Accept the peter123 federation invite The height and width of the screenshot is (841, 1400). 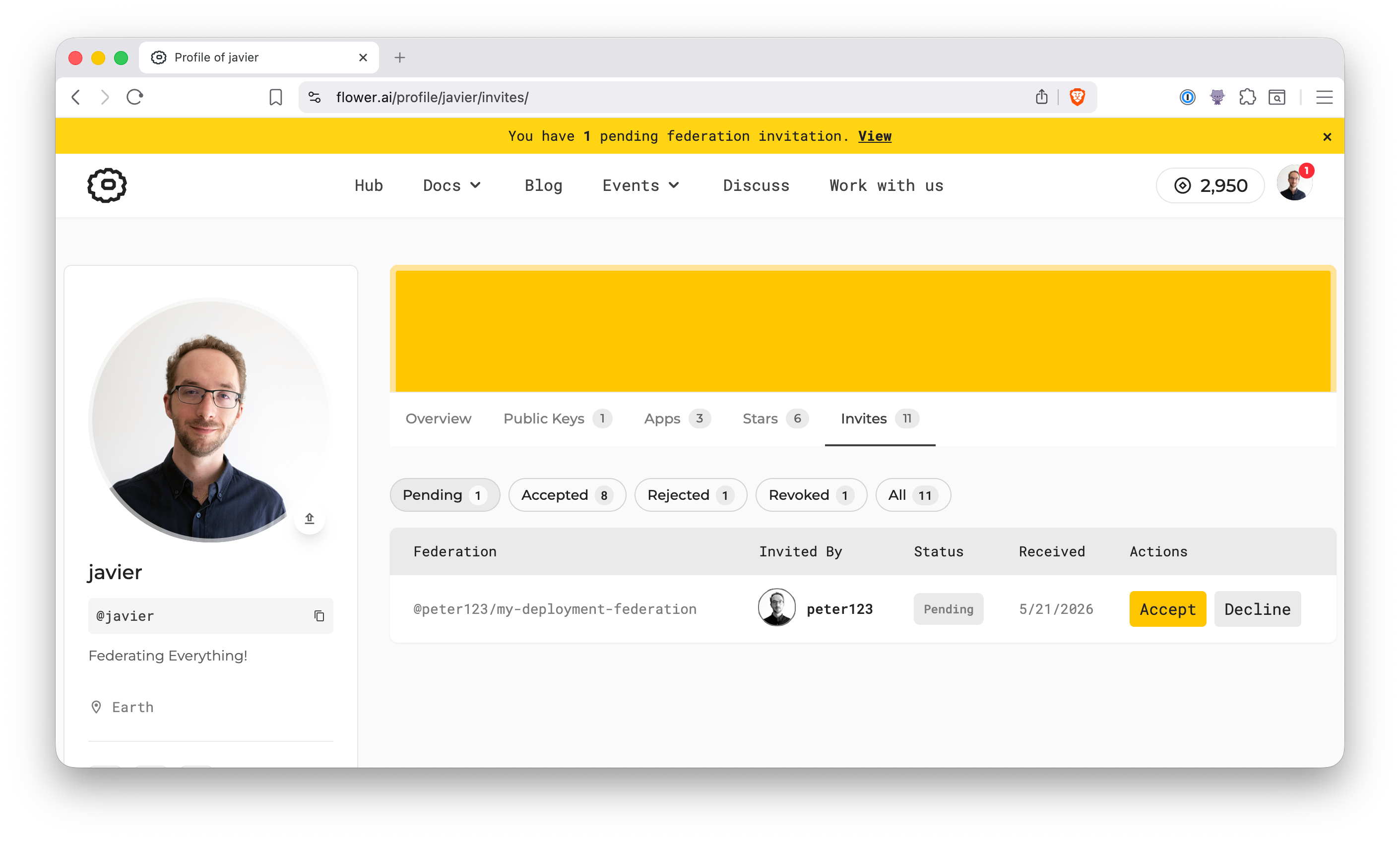tap(1168, 608)
